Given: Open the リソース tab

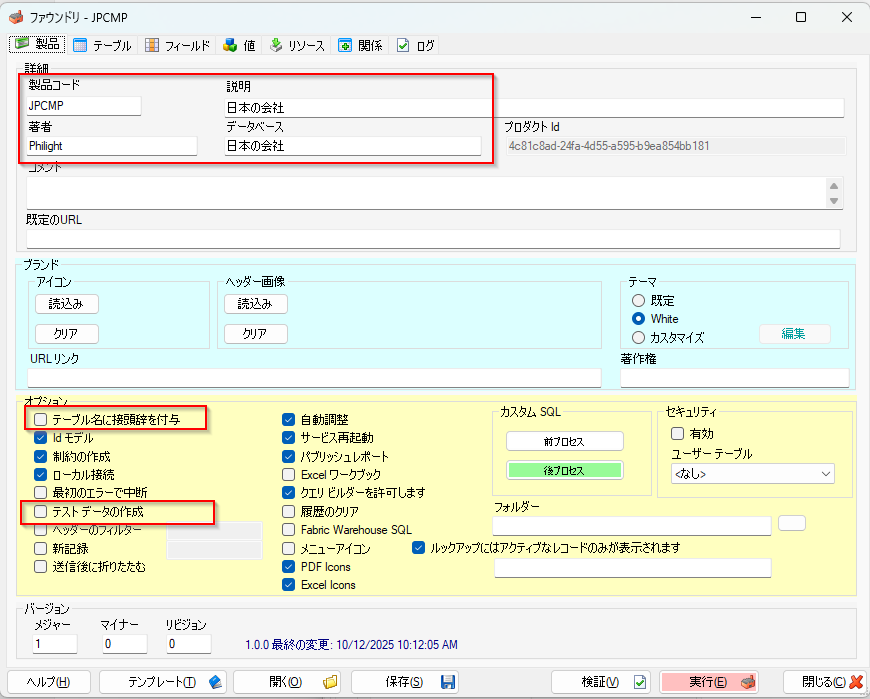Looking at the screenshot, I should 297,45.
